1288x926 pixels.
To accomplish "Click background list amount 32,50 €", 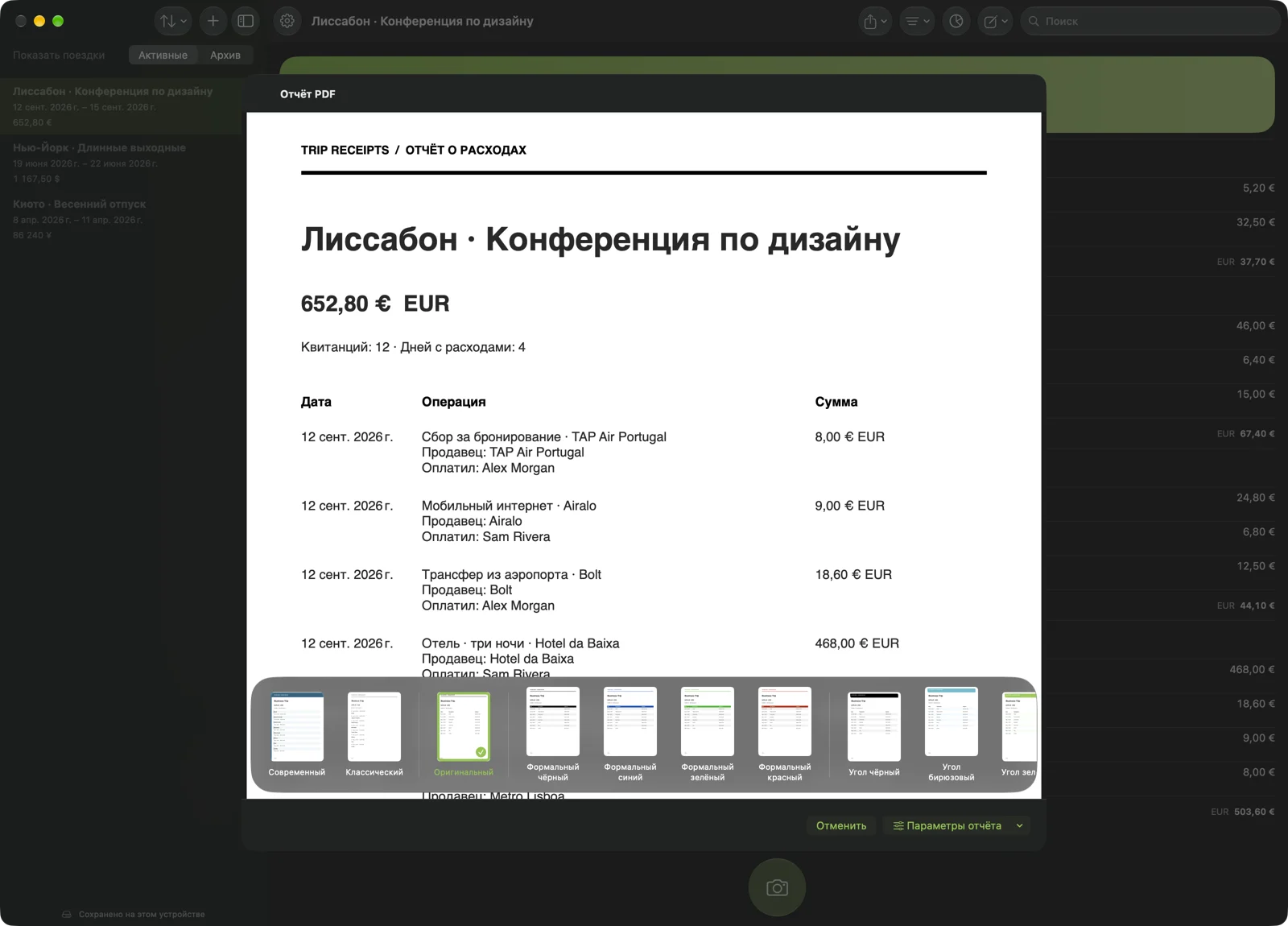I will click(x=1255, y=222).
